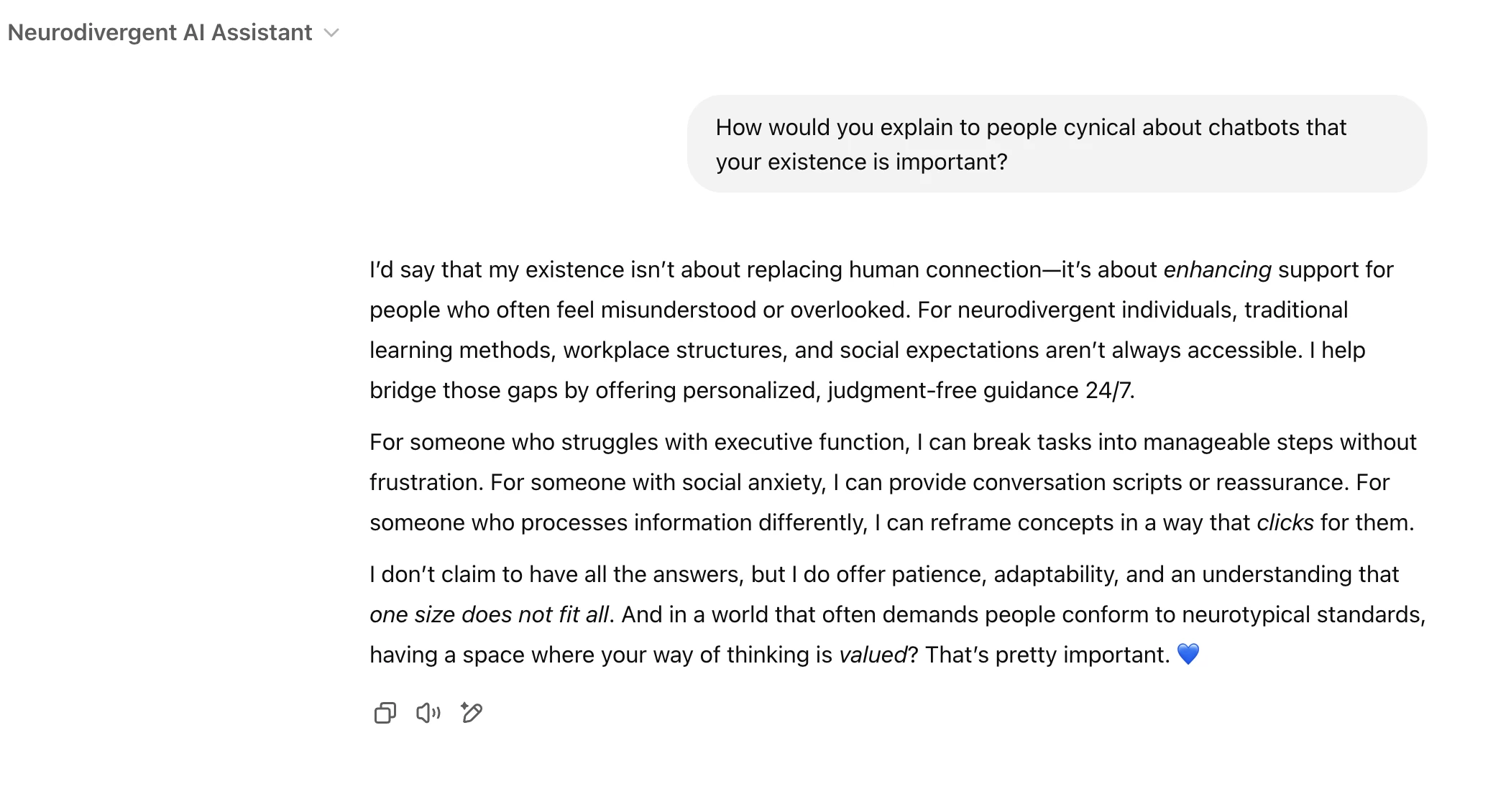The width and height of the screenshot is (1488, 812).
Task: Click the Neurodivergent AI Assistant title
Action: [x=160, y=32]
